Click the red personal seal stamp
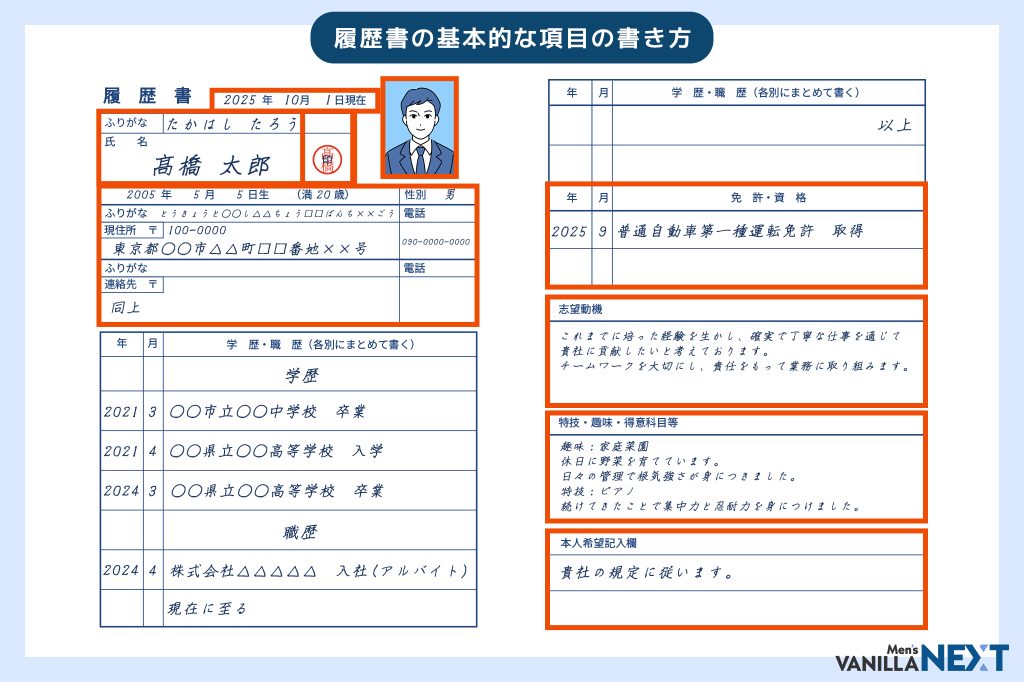 click(325, 158)
